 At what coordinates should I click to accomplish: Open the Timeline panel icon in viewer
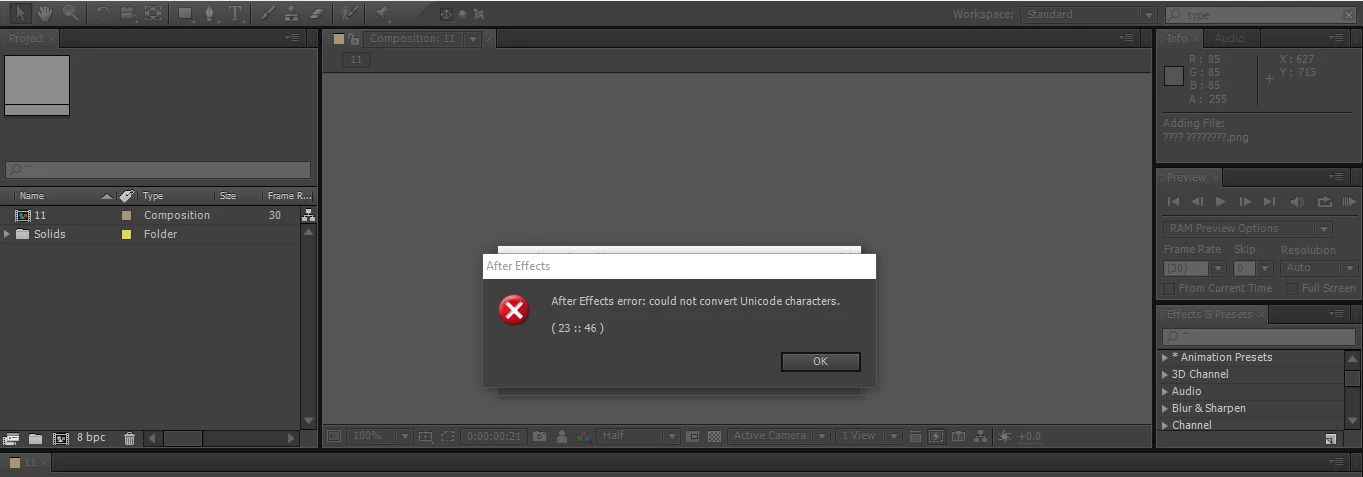pyautogui.click(x=959, y=436)
